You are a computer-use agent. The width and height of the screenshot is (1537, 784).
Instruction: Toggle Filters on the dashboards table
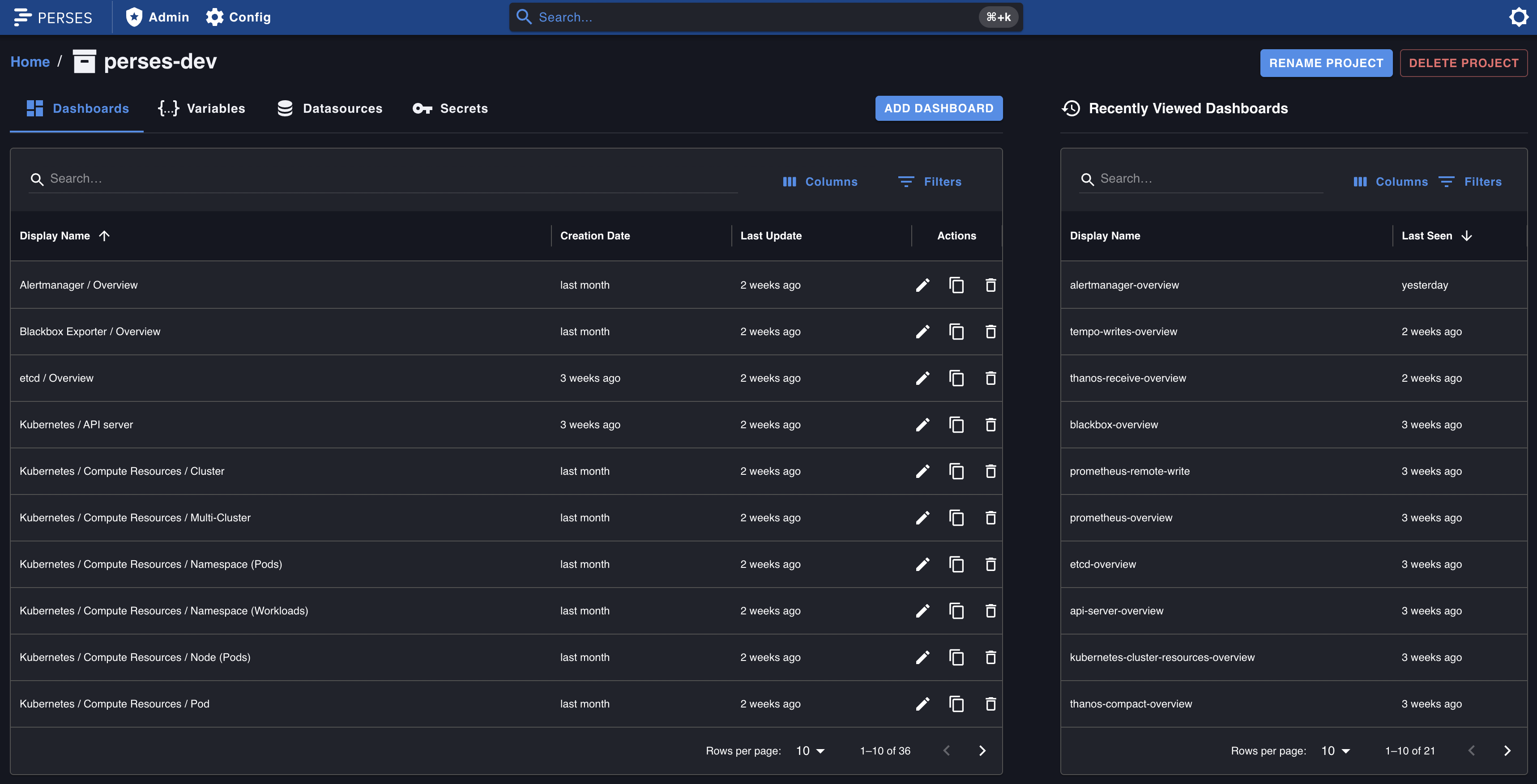click(x=930, y=181)
